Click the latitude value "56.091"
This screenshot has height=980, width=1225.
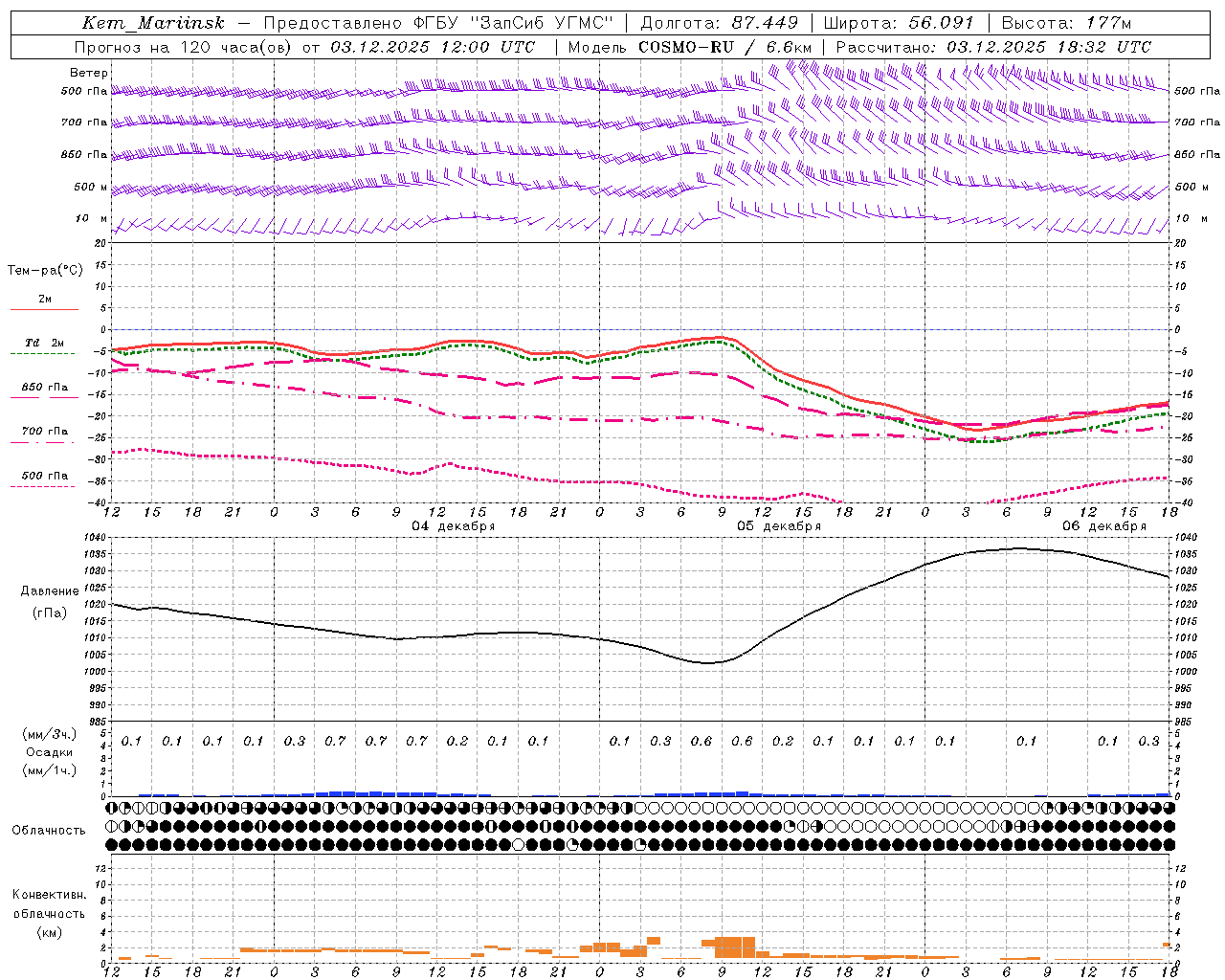point(942,23)
